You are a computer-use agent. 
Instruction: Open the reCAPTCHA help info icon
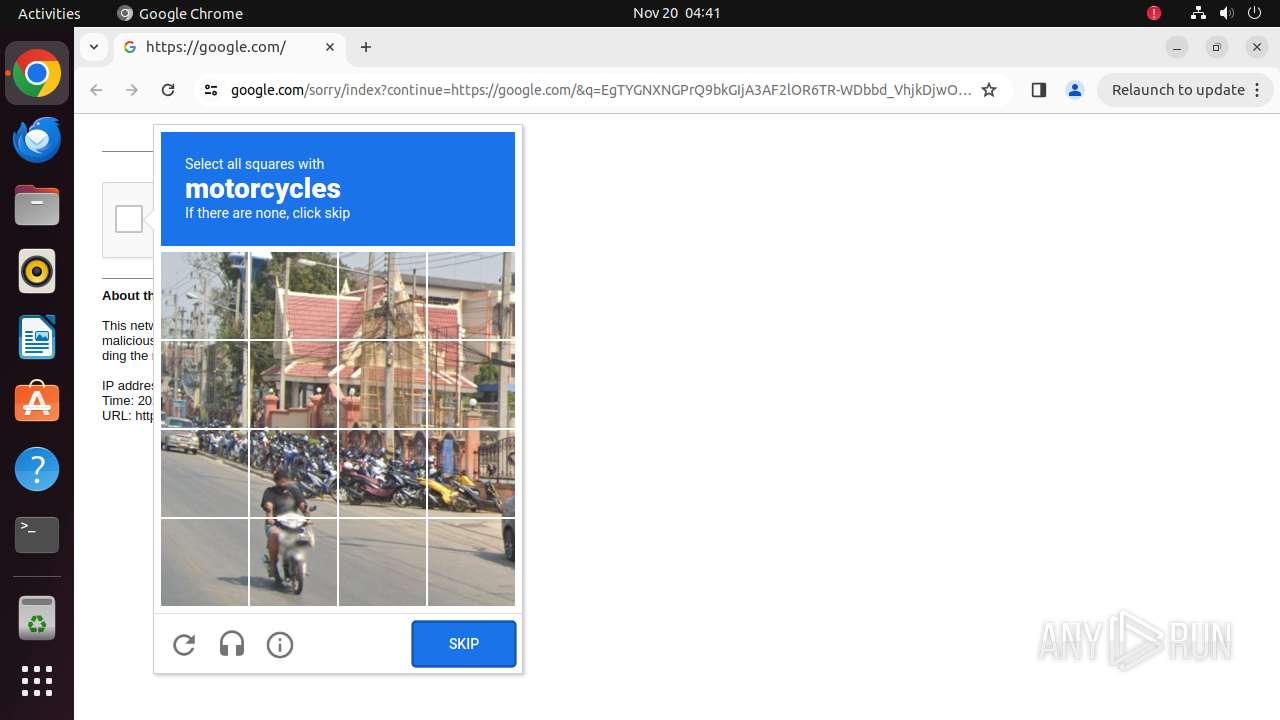[280, 645]
